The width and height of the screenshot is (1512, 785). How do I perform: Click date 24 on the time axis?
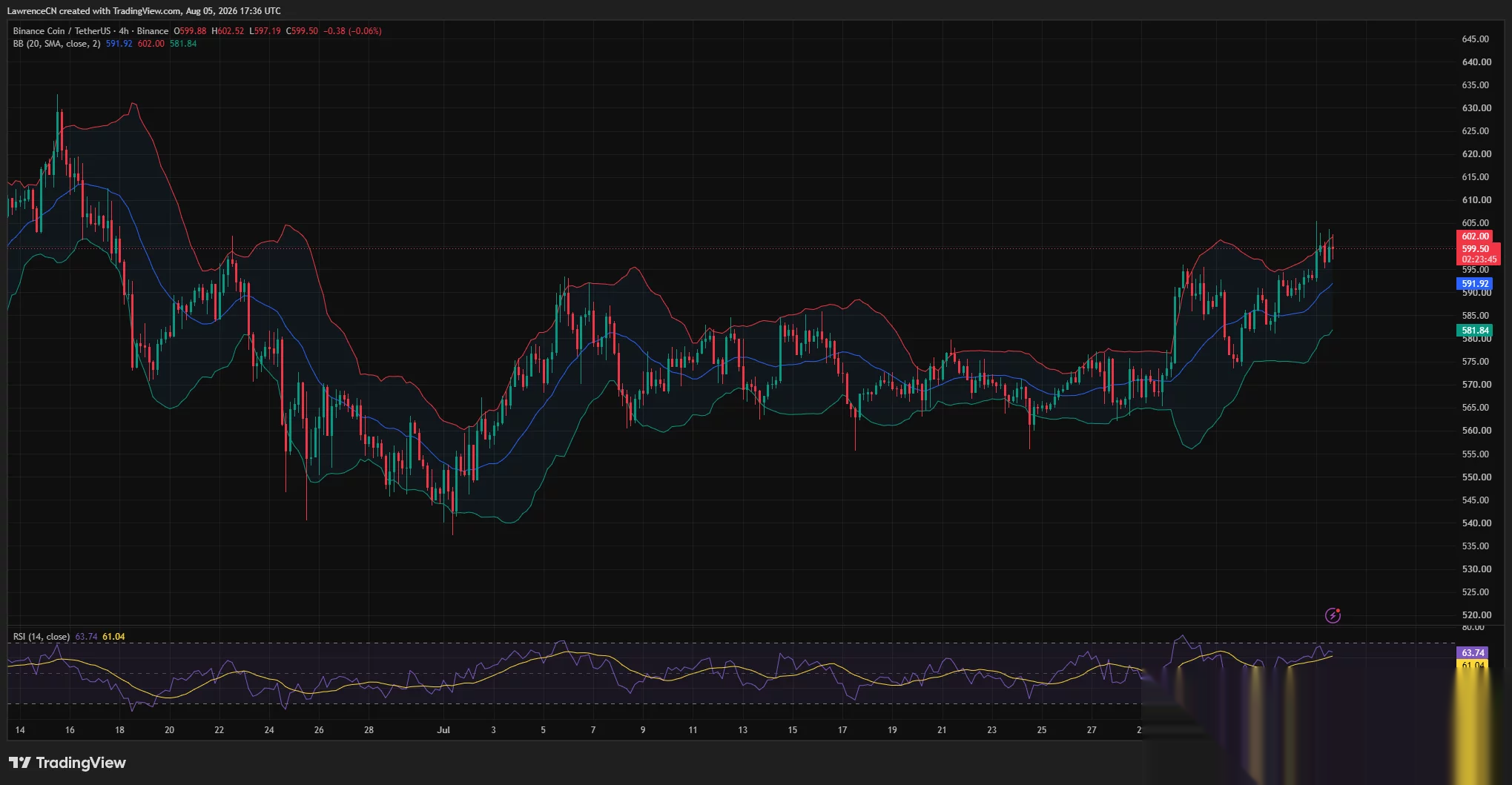pyautogui.click(x=269, y=730)
